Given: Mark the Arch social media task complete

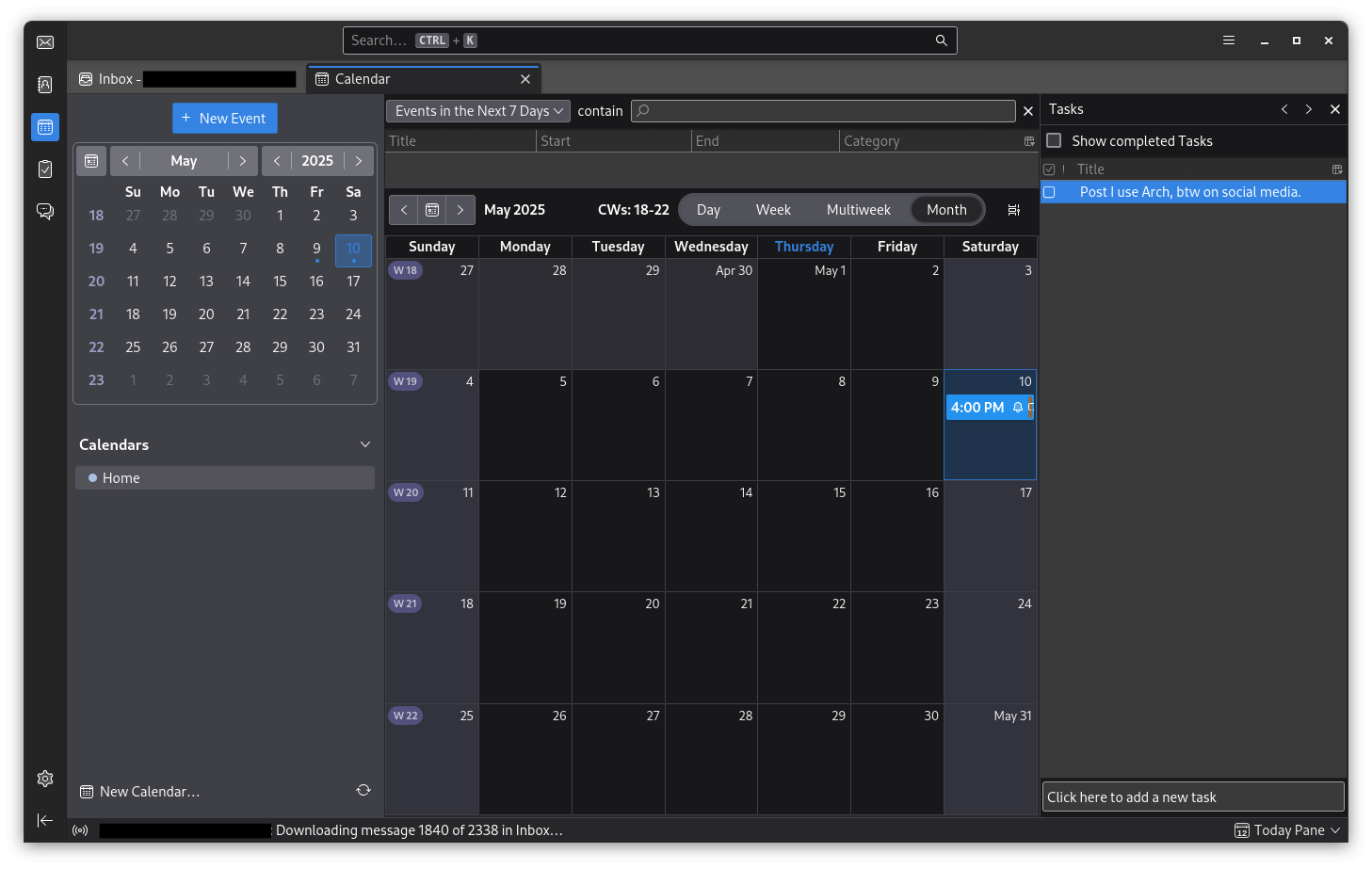Looking at the screenshot, I should pos(1049,192).
